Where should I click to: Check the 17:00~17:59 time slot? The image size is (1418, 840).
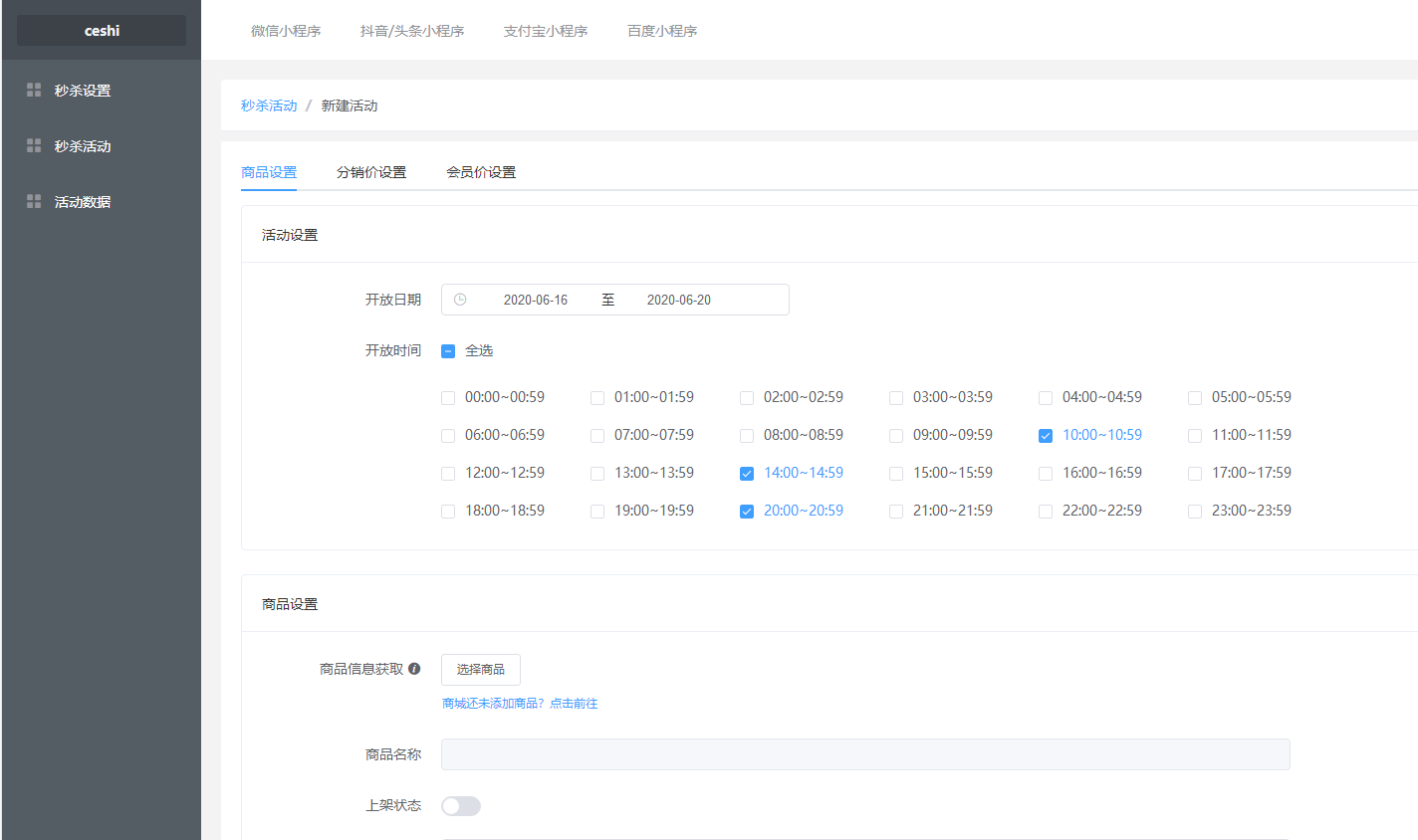(1195, 474)
